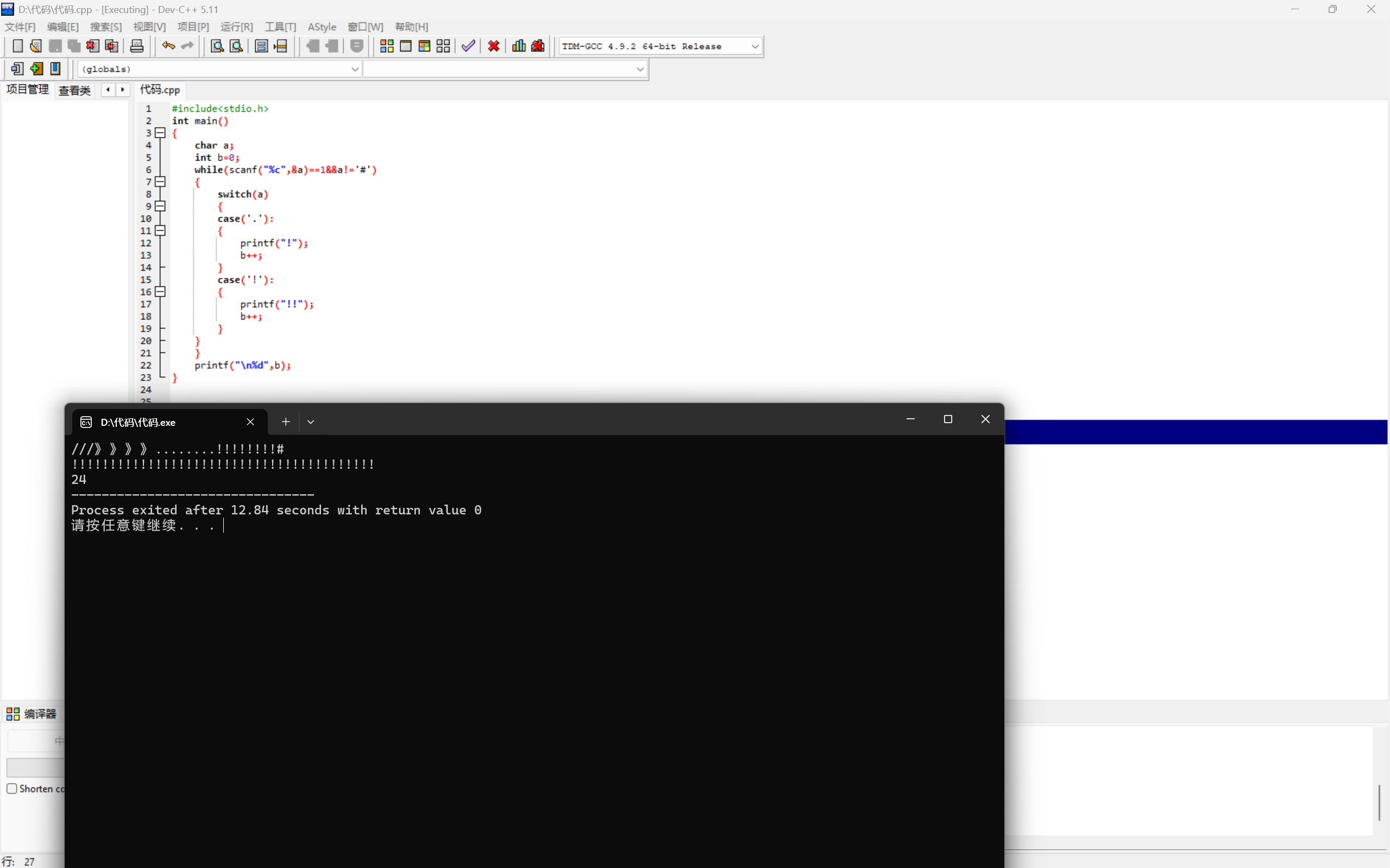Open the console tab list chevron

click(311, 422)
